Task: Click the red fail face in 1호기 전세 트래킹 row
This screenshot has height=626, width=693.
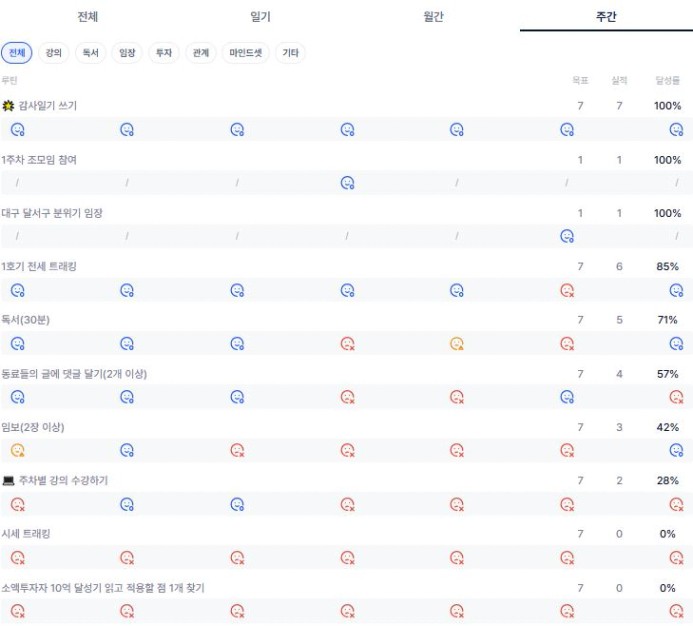Action: coord(567,290)
